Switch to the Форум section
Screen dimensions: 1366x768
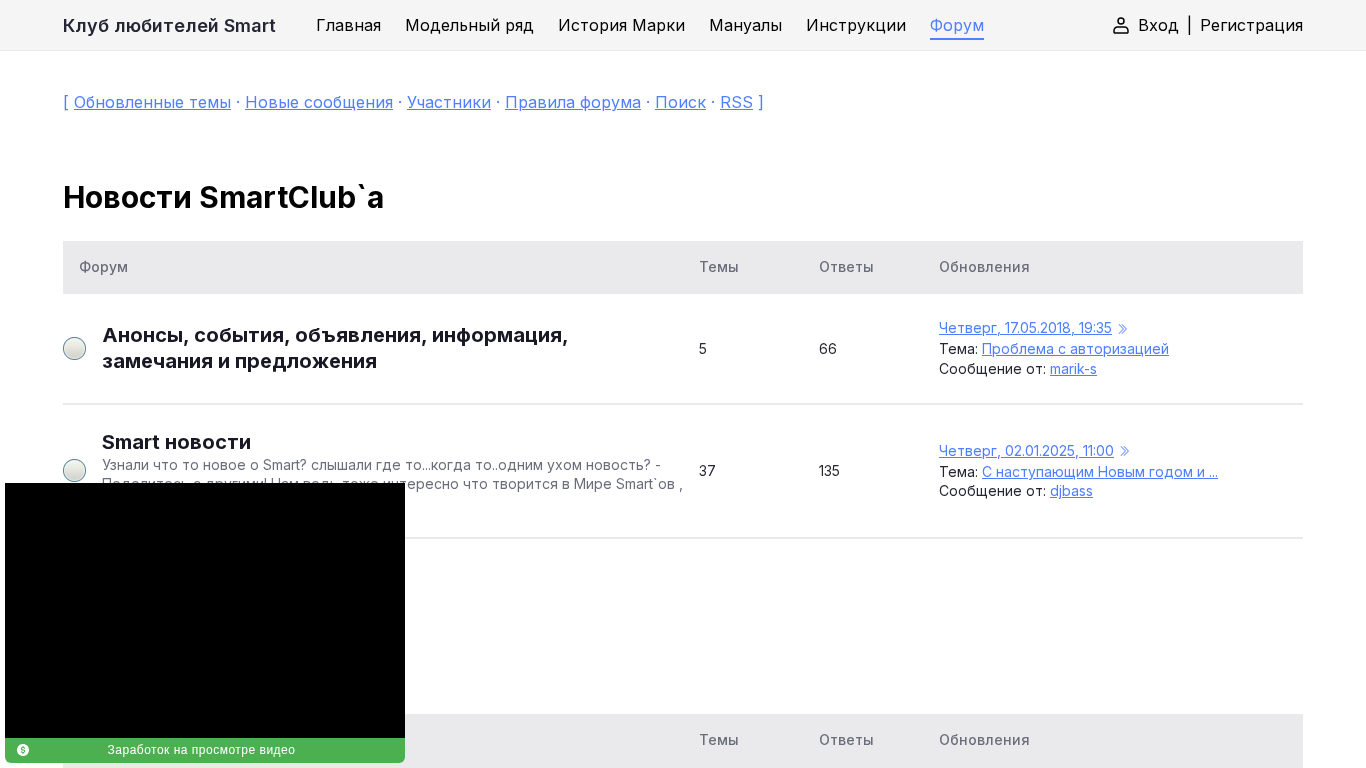957,25
